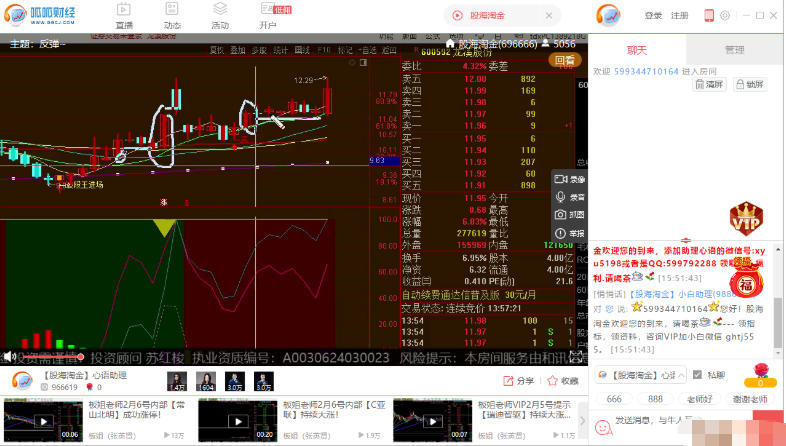Open the red 福 lucky bag

click(x=746, y=280)
